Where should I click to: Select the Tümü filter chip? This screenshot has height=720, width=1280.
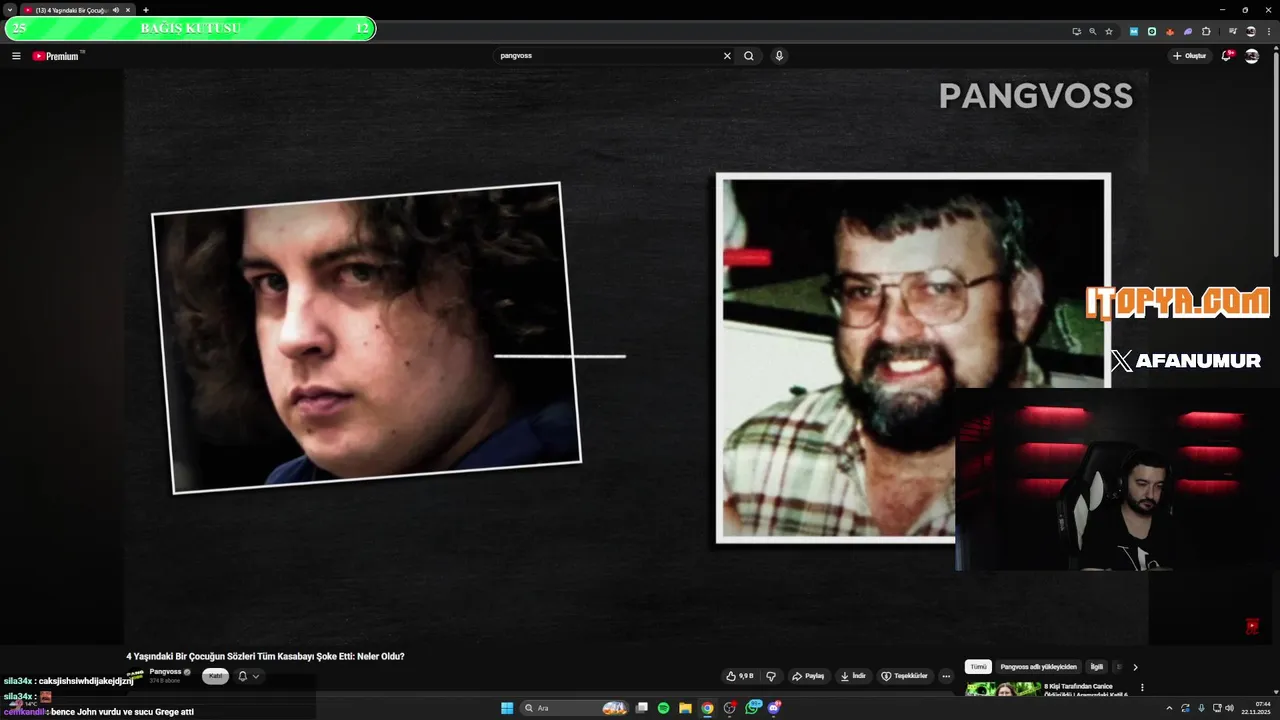click(x=978, y=667)
